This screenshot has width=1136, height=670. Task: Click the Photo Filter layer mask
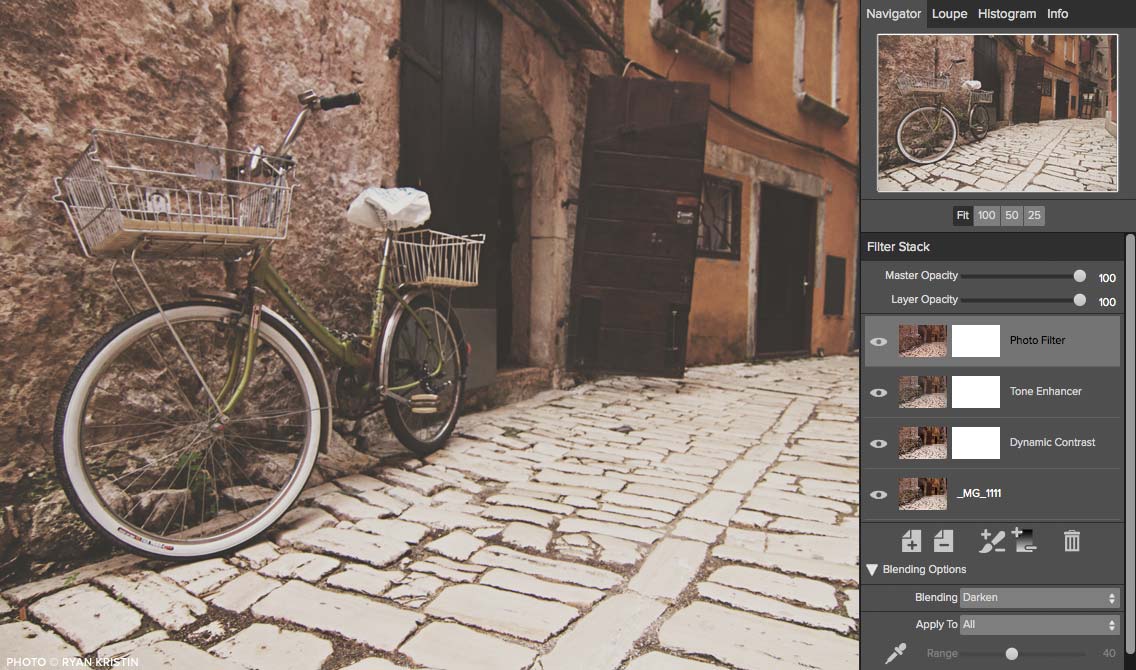click(x=975, y=341)
